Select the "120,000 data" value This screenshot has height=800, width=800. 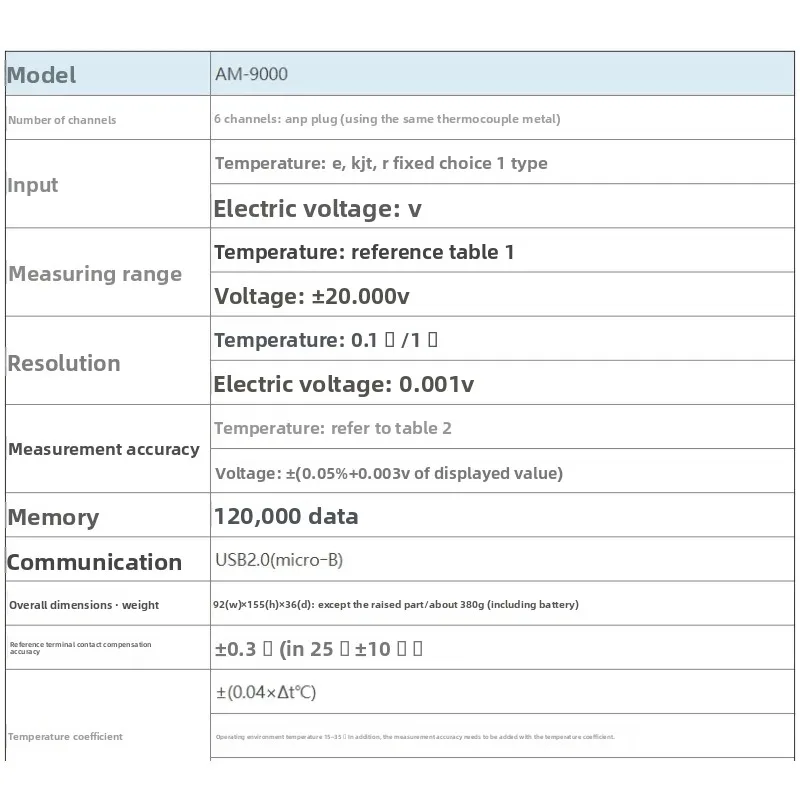[286, 517]
